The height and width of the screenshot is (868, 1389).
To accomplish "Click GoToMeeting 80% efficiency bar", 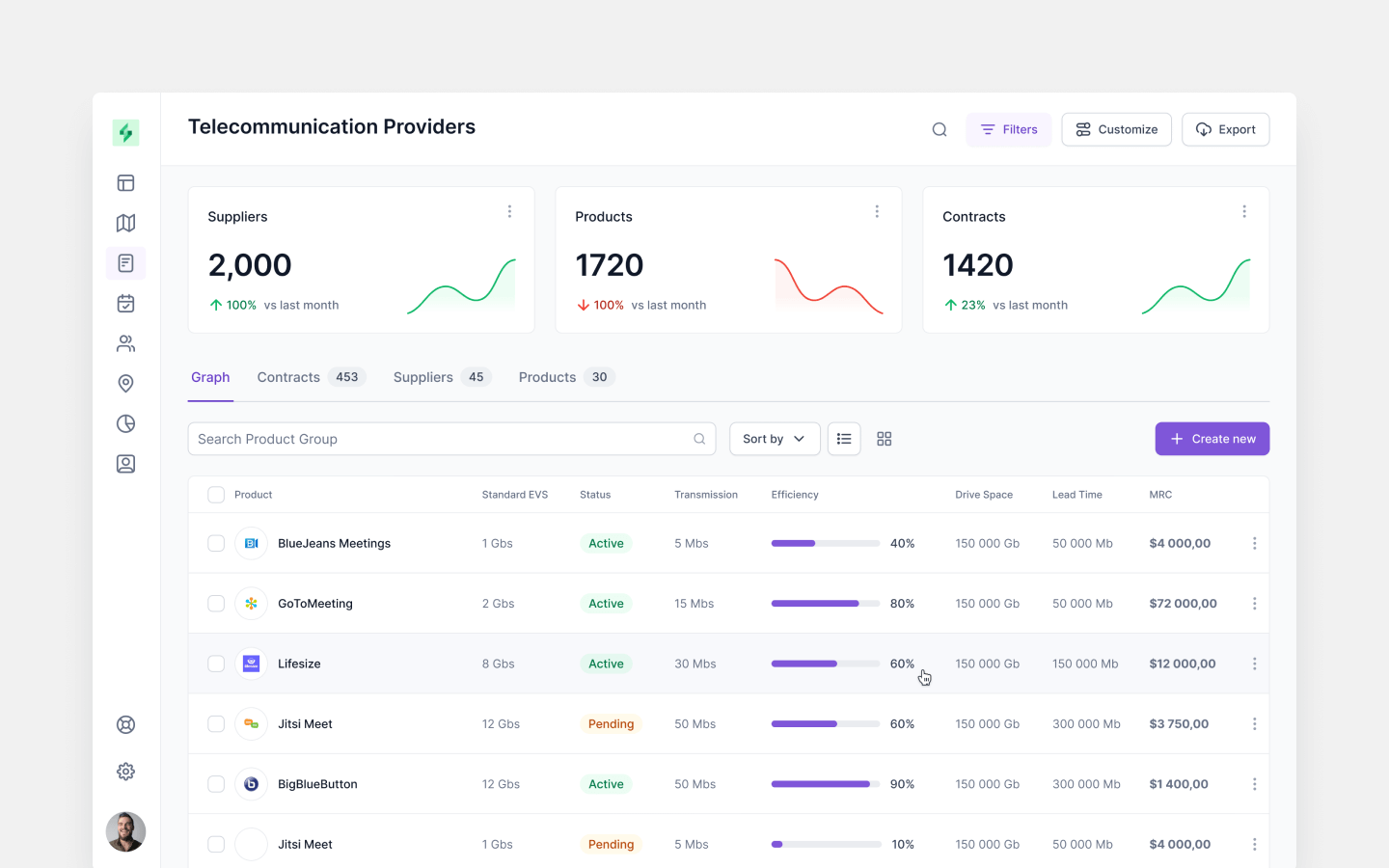I will click(x=826, y=604).
